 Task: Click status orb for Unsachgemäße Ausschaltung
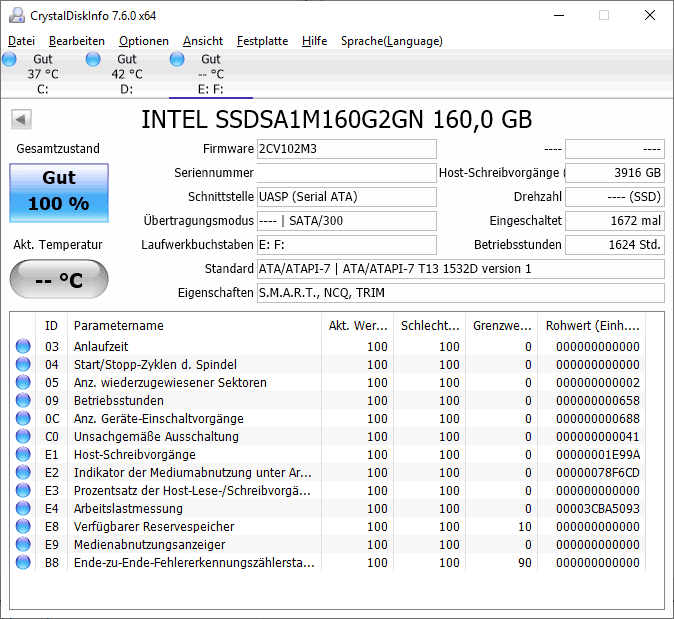point(23,436)
